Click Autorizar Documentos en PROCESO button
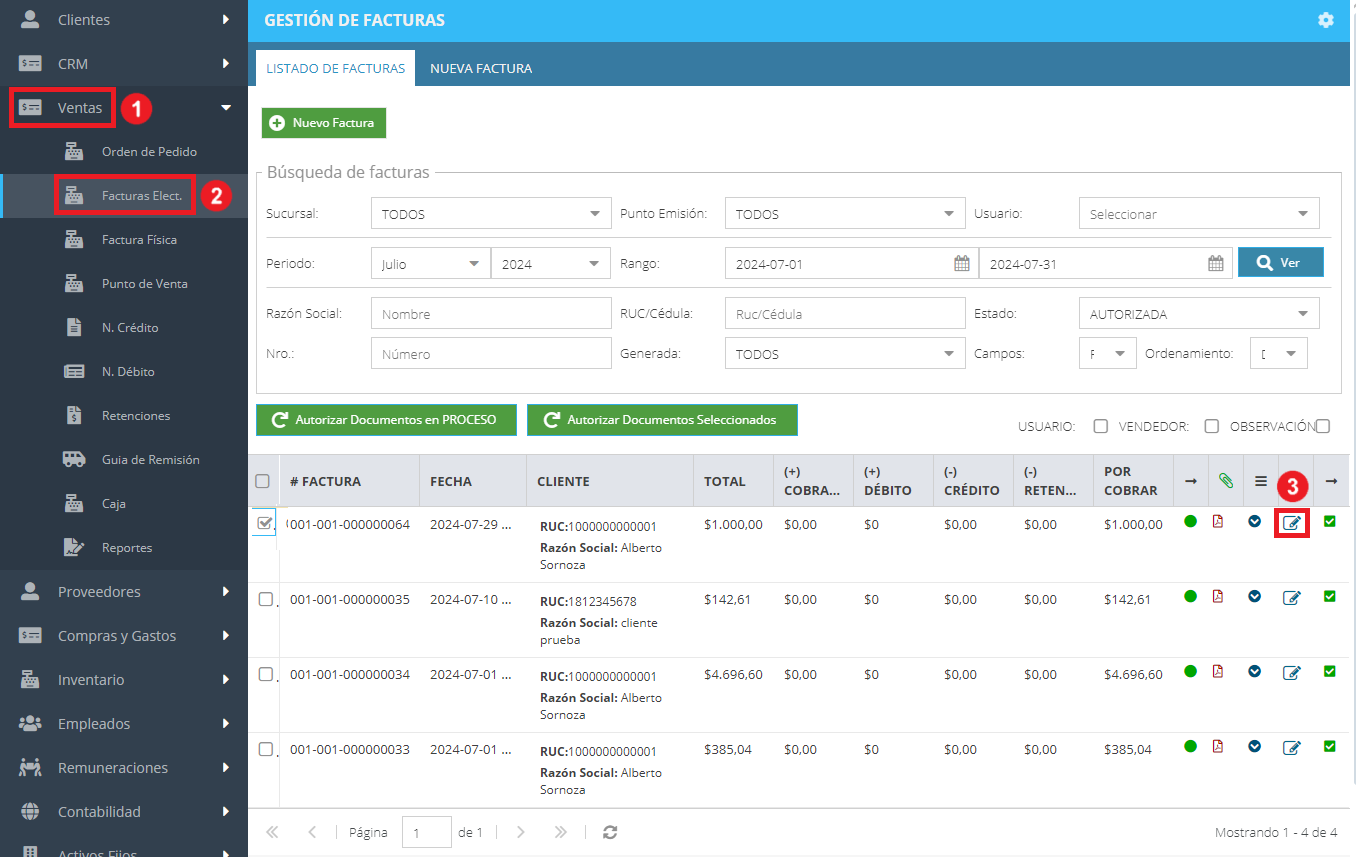 (x=387, y=420)
